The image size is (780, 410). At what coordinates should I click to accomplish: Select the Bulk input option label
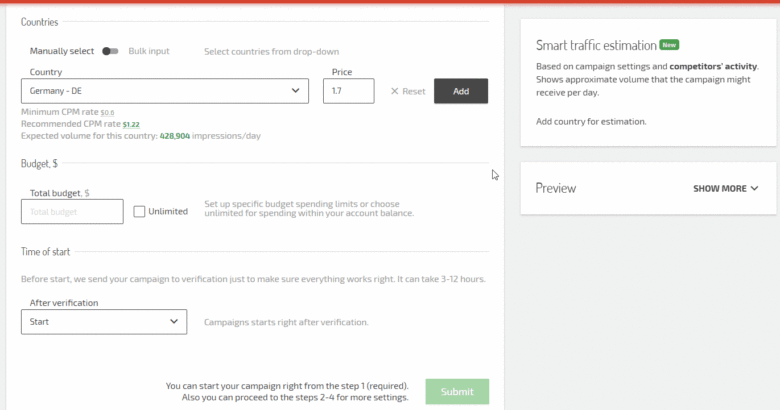149,51
